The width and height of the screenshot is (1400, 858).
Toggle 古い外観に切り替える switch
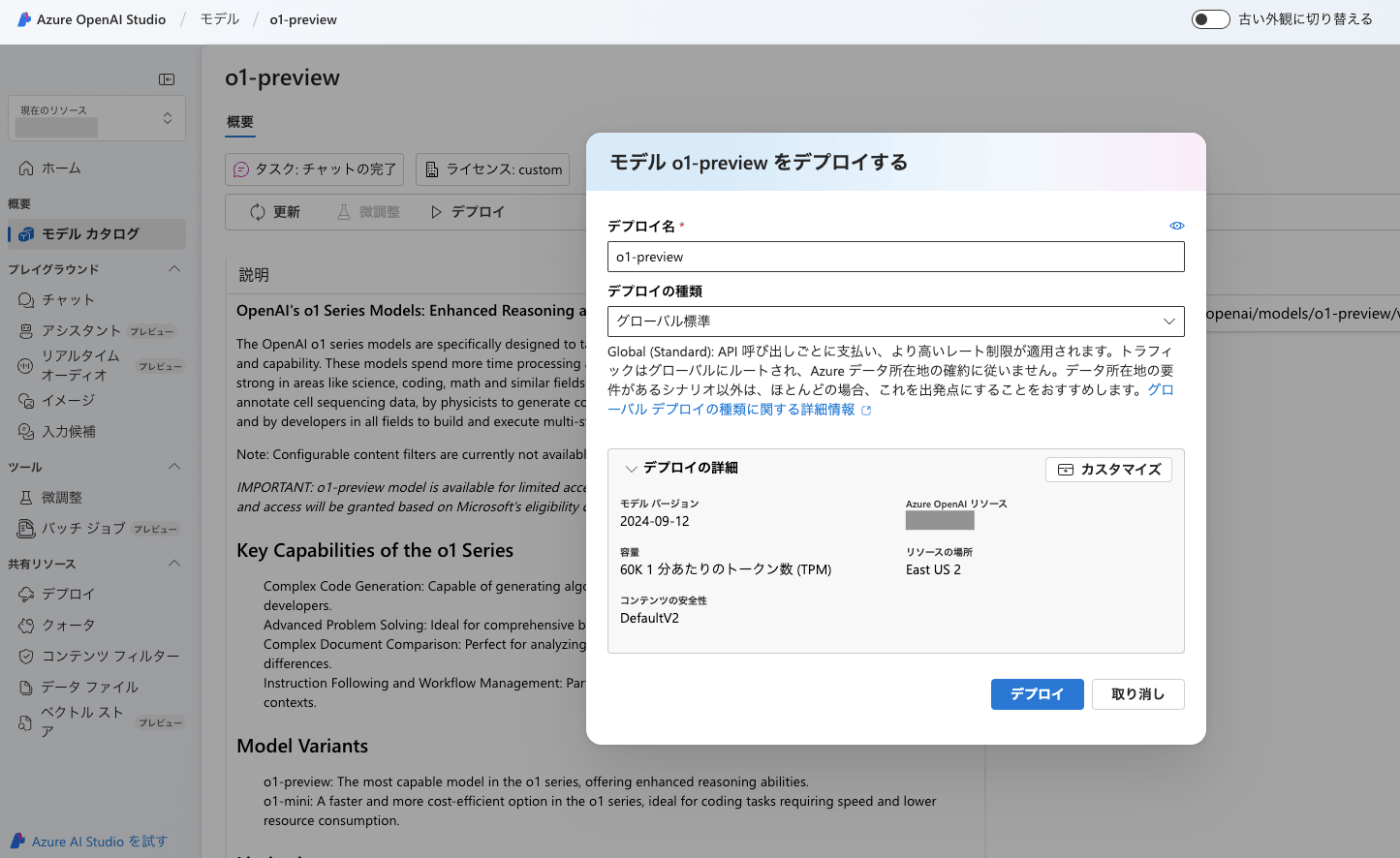1210,20
